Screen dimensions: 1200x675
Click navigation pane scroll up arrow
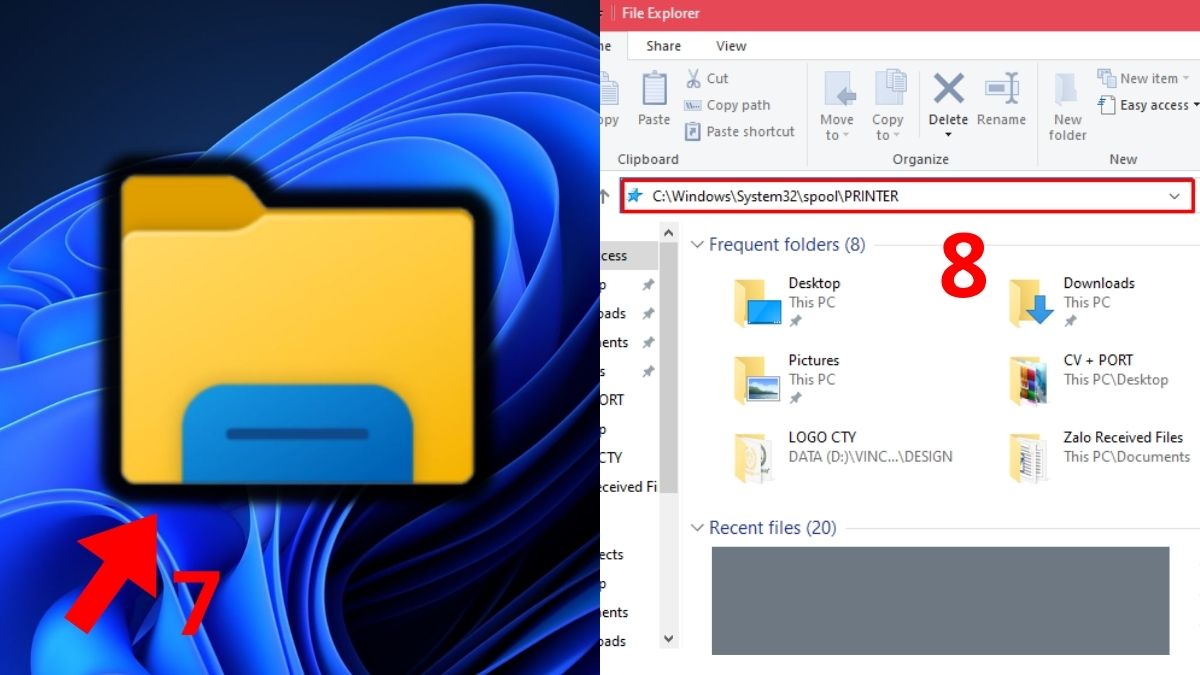(x=669, y=233)
